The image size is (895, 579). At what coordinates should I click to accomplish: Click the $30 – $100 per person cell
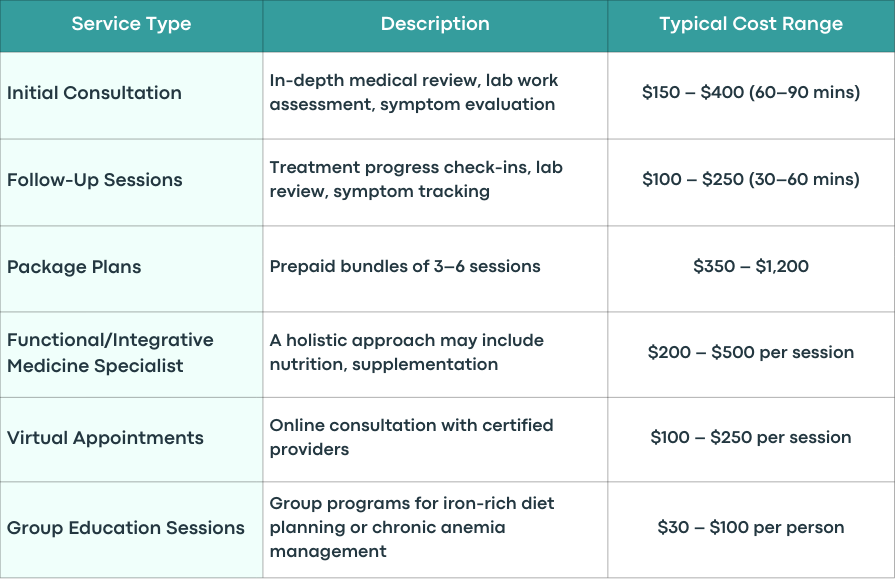coord(751,527)
